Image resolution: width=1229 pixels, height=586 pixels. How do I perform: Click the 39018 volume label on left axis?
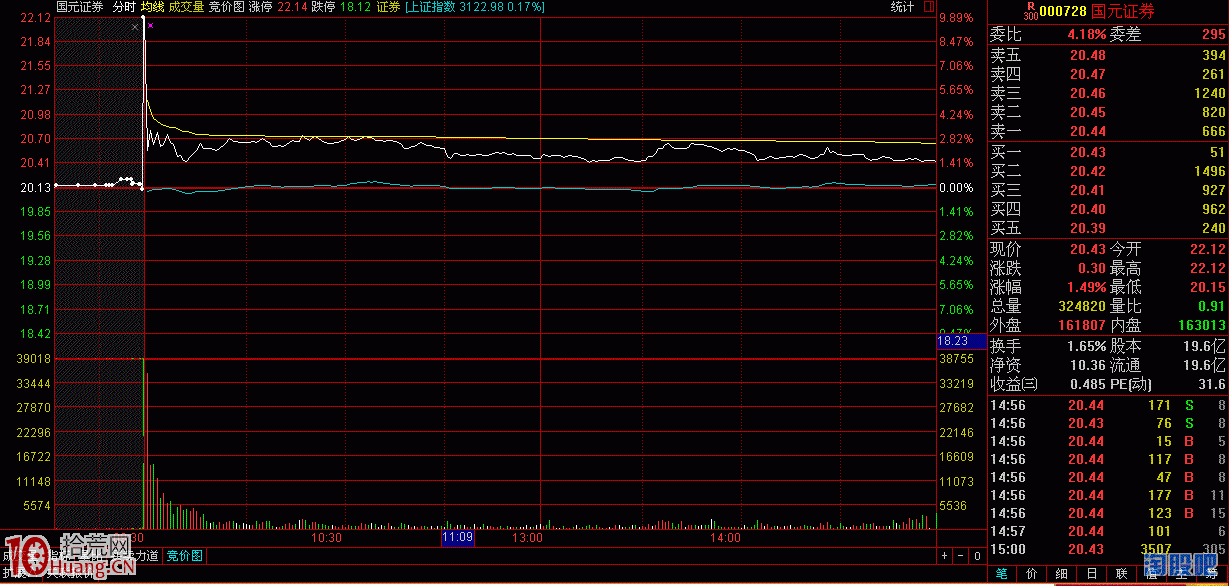pos(34,358)
